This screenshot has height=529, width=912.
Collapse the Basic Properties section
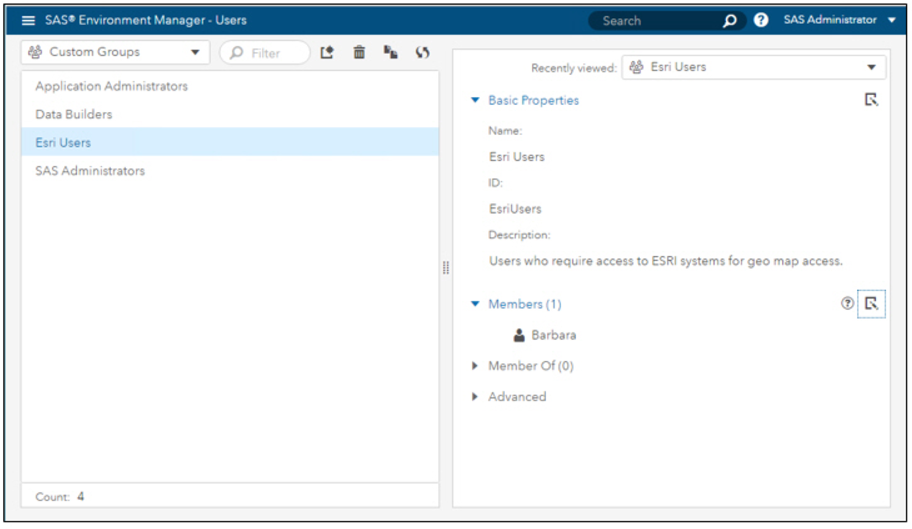point(475,100)
